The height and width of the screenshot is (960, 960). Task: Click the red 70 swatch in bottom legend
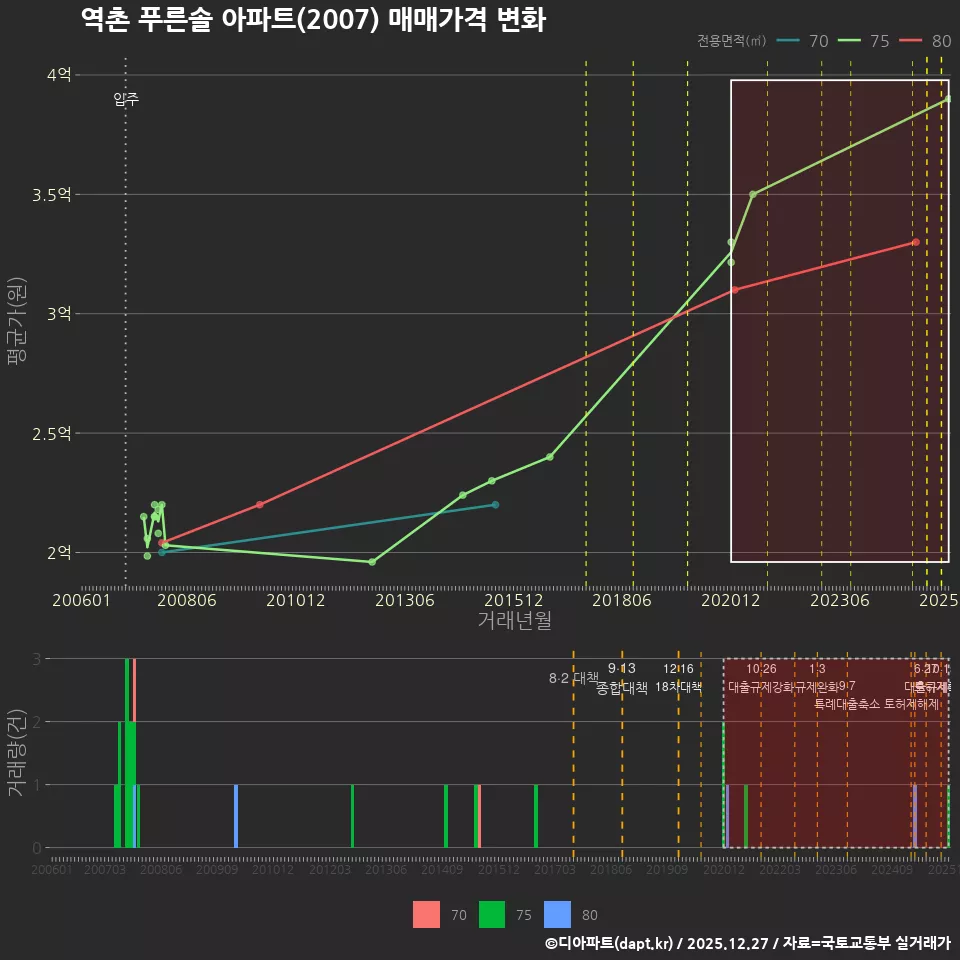point(427,914)
